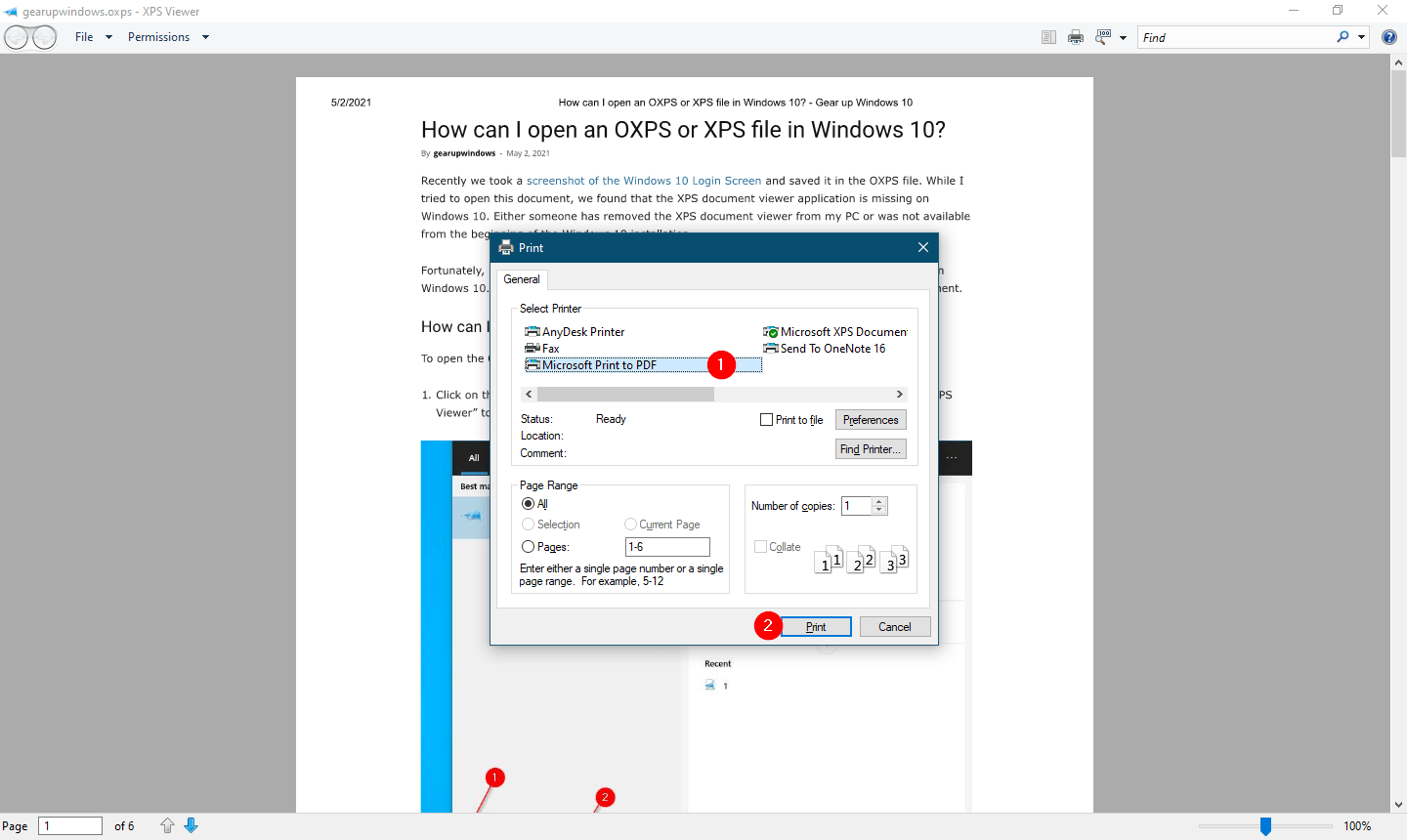The width and height of the screenshot is (1407, 840).
Task: Click the Help question mark icon
Action: pyautogui.click(x=1388, y=36)
